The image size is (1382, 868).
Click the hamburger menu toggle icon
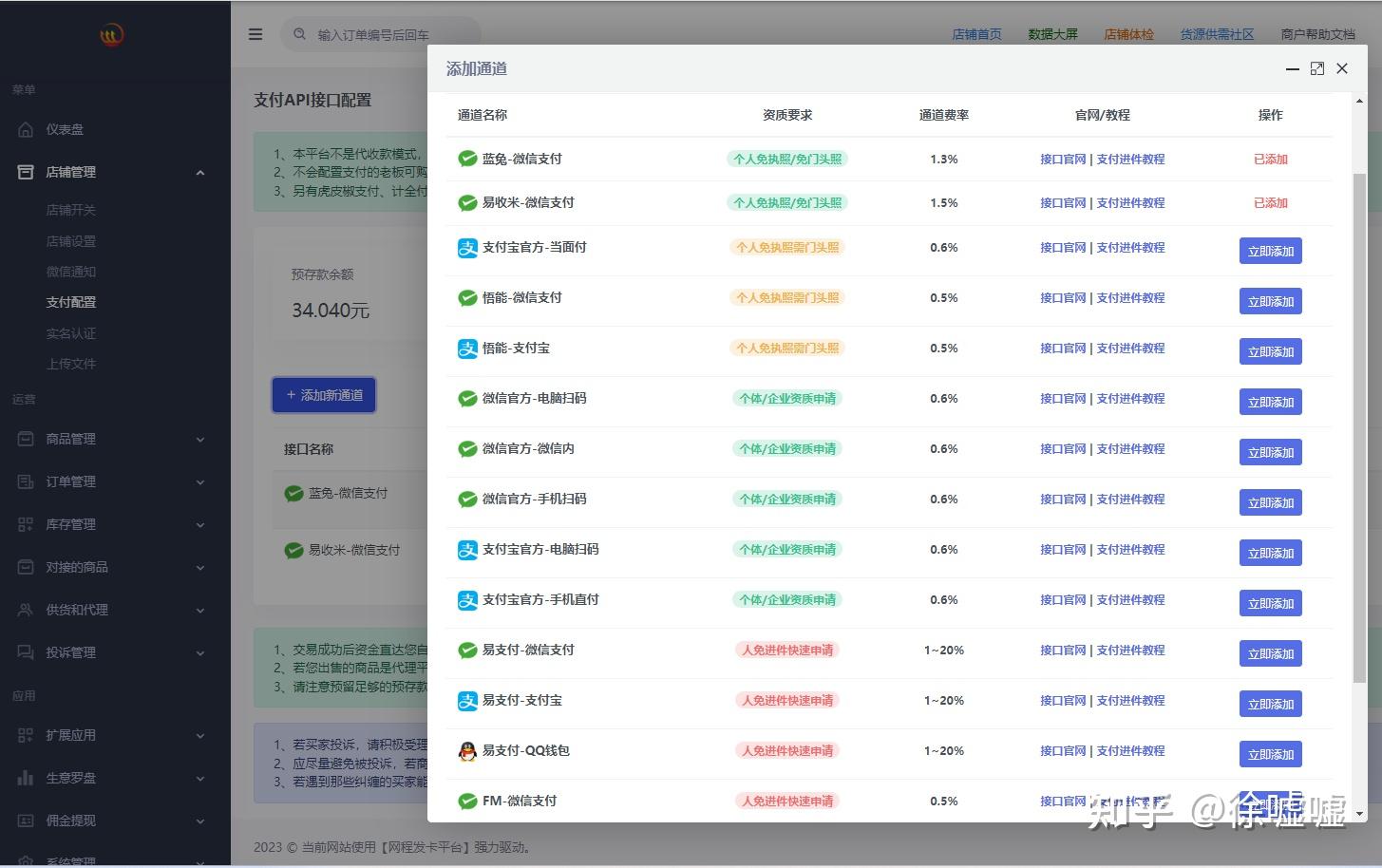click(x=256, y=34)
